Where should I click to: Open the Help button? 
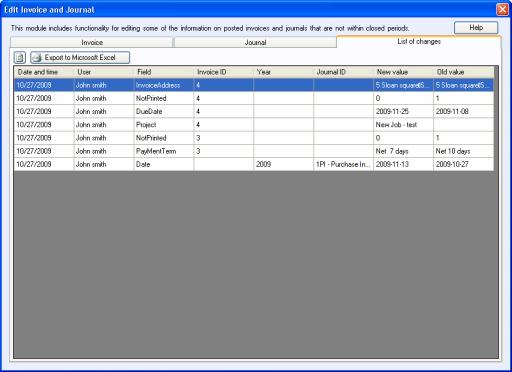point(476,28)
